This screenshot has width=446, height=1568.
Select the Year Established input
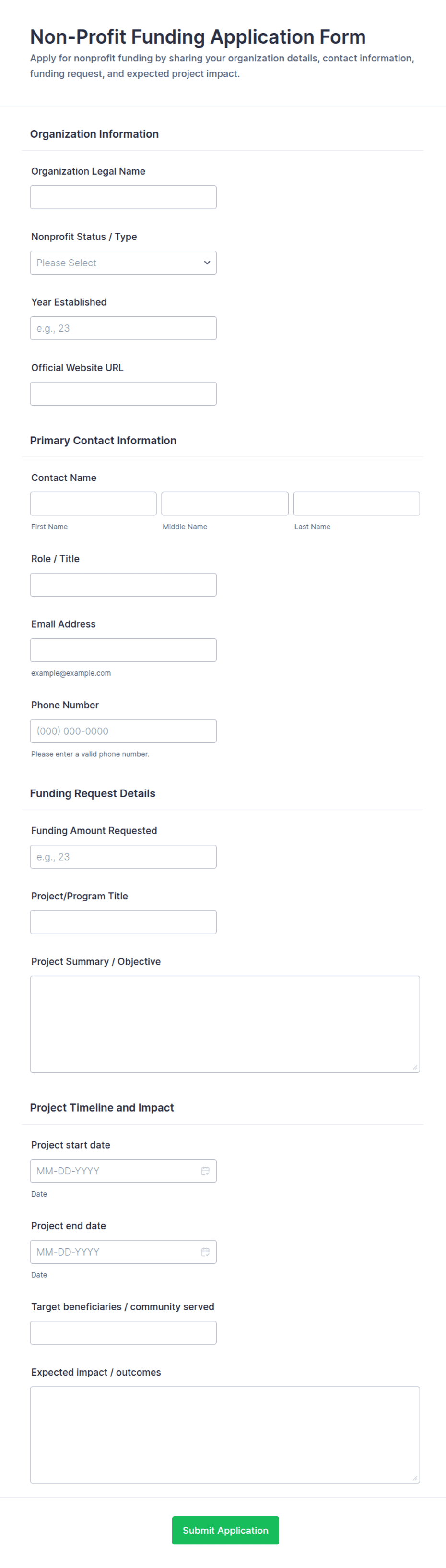(x=123, y=328)
